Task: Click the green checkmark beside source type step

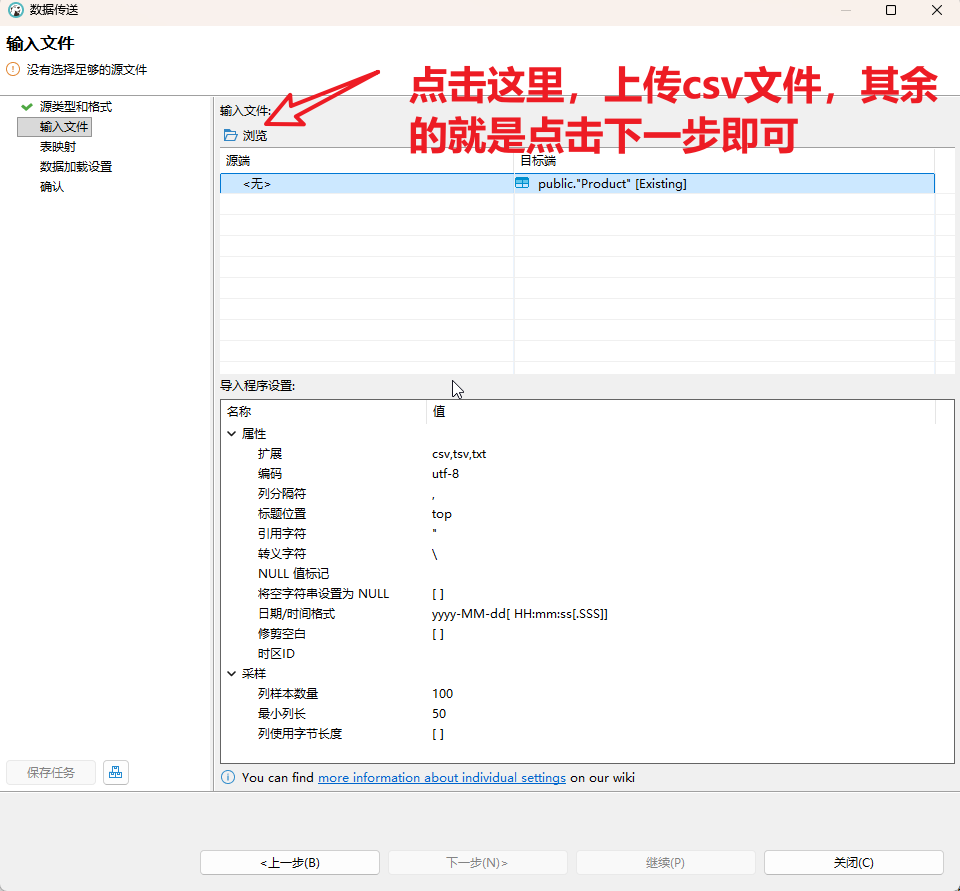Action: 26,107
